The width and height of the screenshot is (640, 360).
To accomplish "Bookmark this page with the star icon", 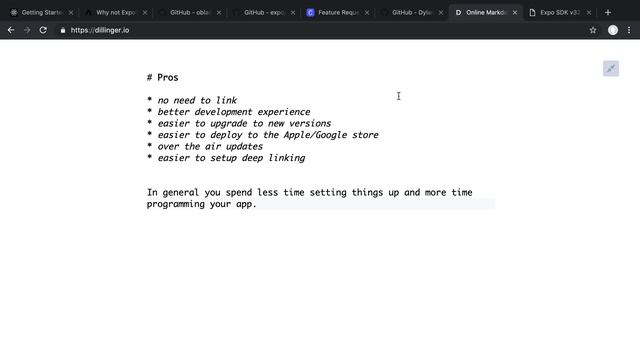I will click(593, 30).
